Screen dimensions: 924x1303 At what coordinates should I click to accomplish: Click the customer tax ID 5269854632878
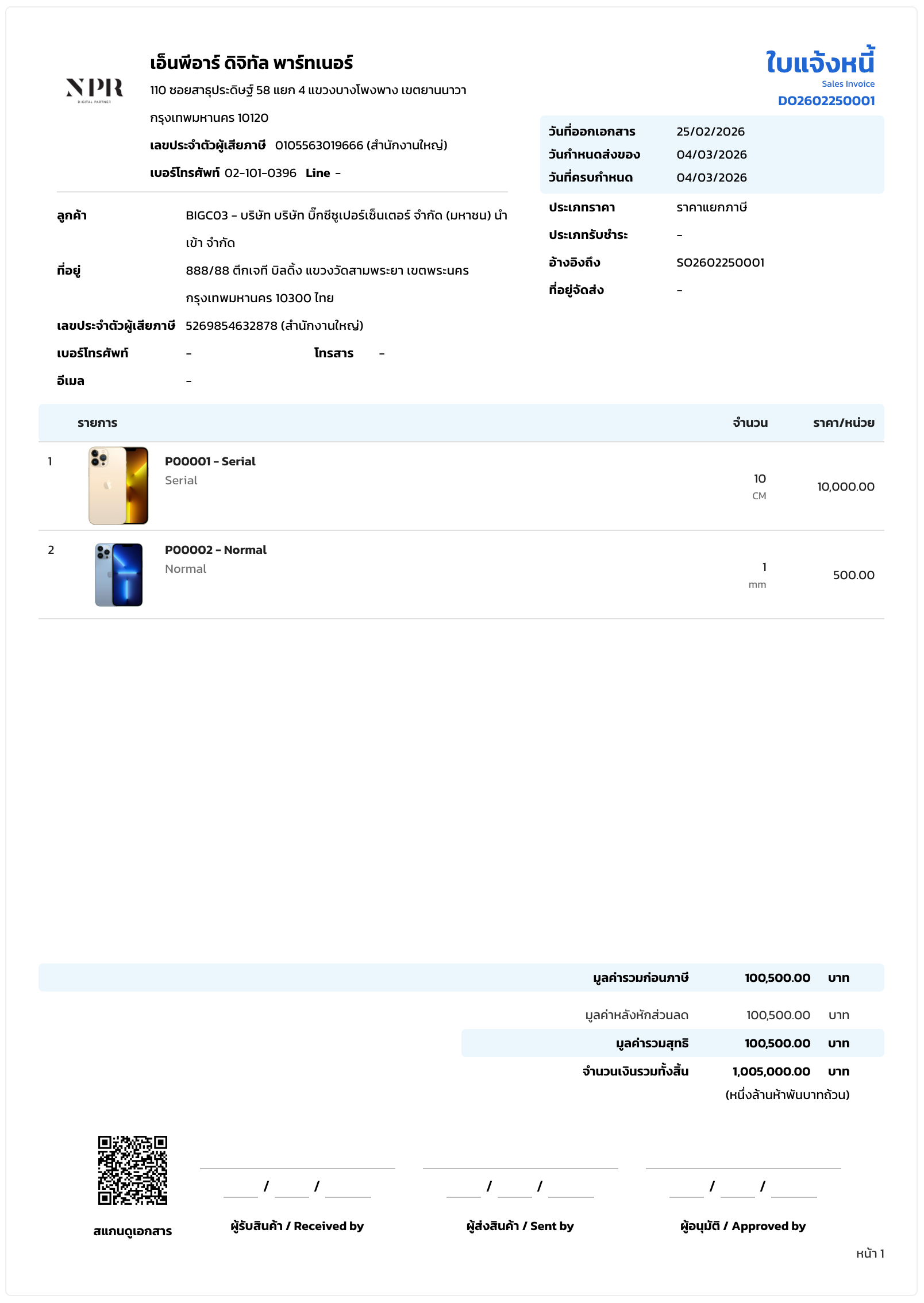[232, 326]
